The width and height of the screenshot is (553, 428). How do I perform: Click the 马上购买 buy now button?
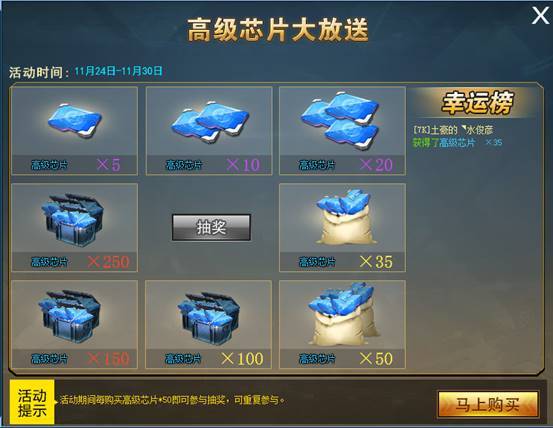click(488, 404)
